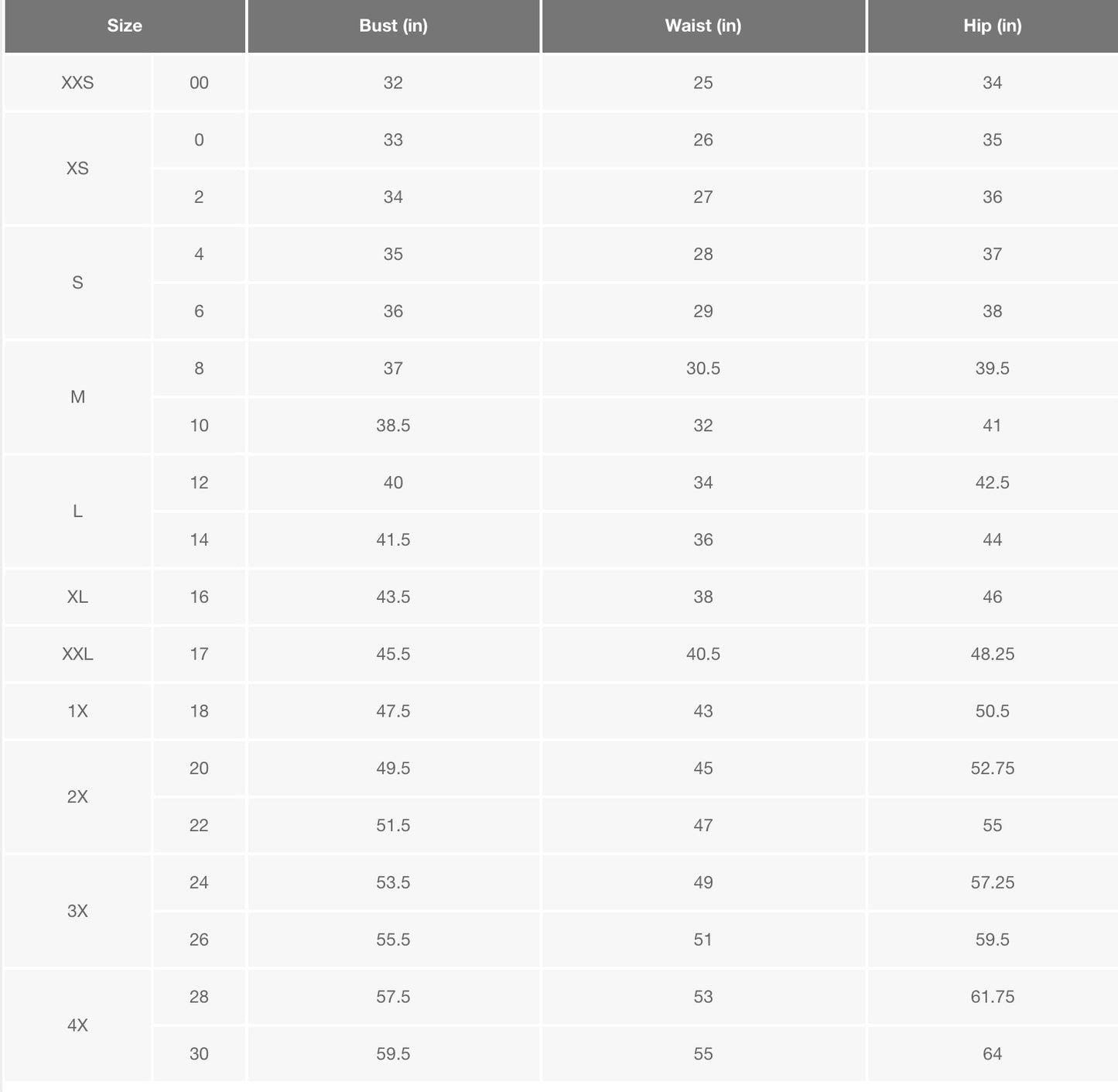Select hip value 52.75
The width and height of the screenshot is (1118, 1092).
992,769
